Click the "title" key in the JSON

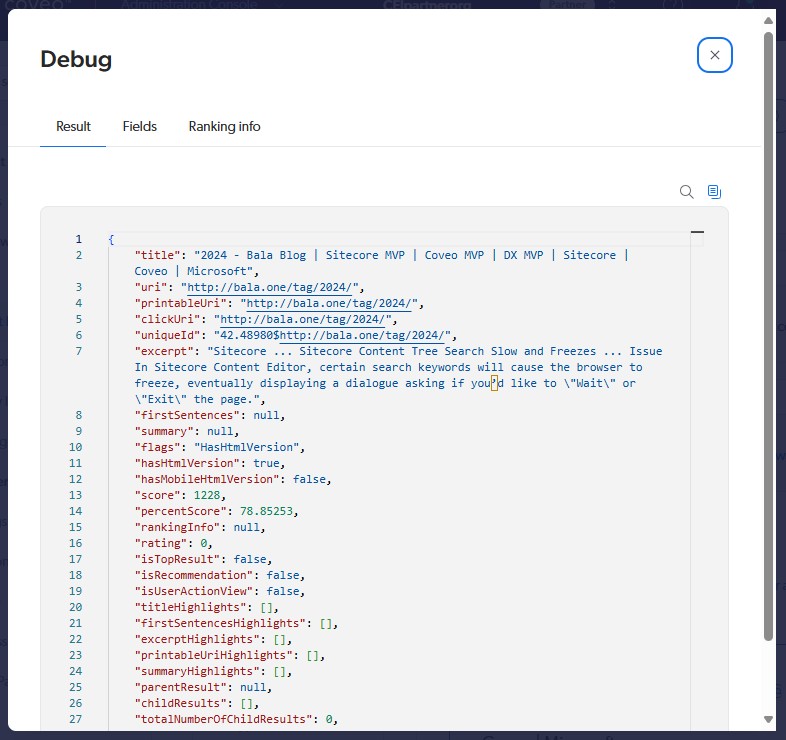point(157,255)
